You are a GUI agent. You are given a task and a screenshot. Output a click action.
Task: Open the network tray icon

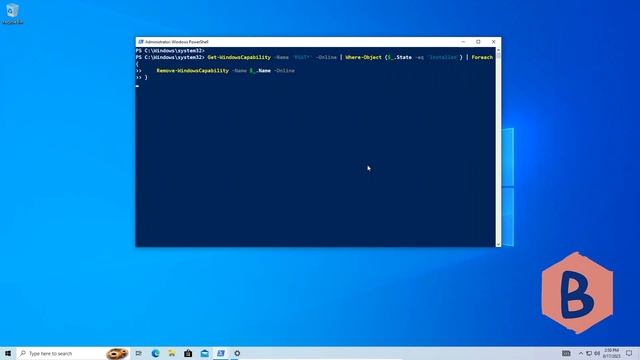point(589,353)
